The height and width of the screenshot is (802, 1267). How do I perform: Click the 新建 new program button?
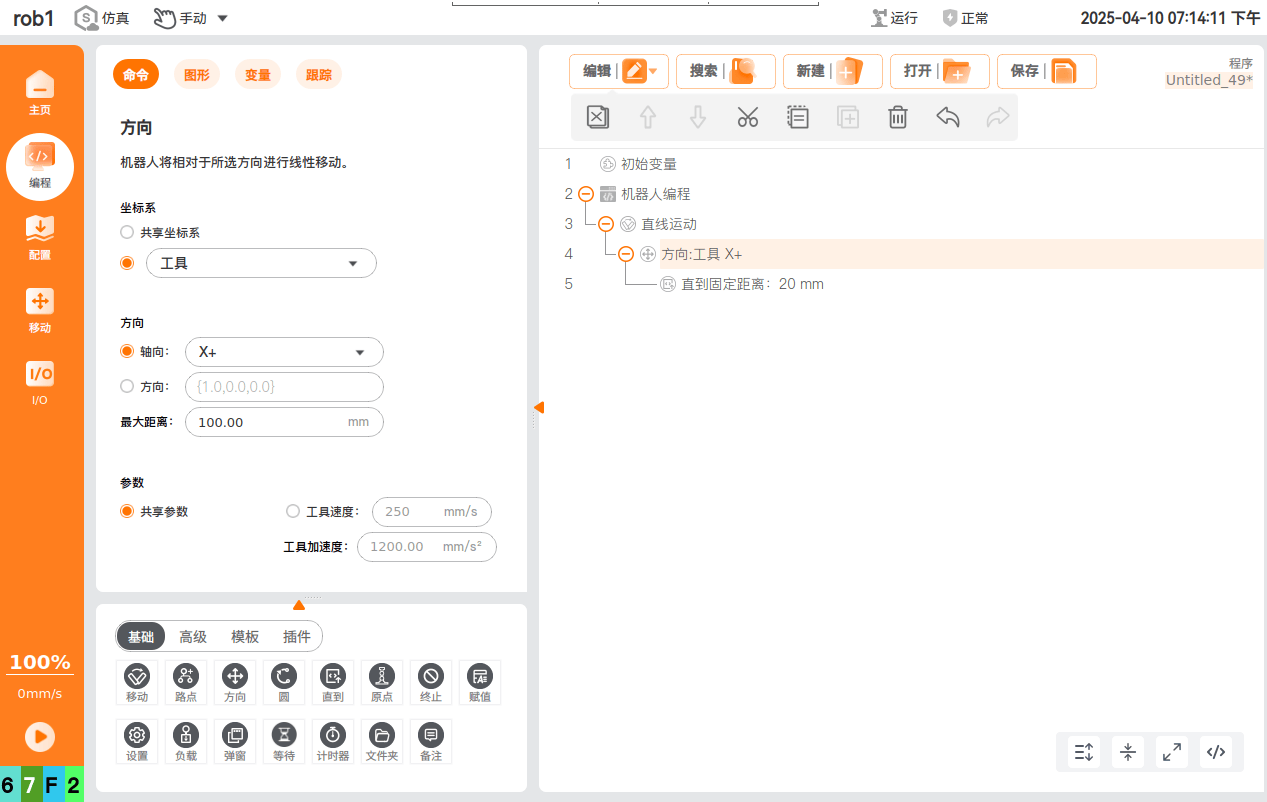833,71
